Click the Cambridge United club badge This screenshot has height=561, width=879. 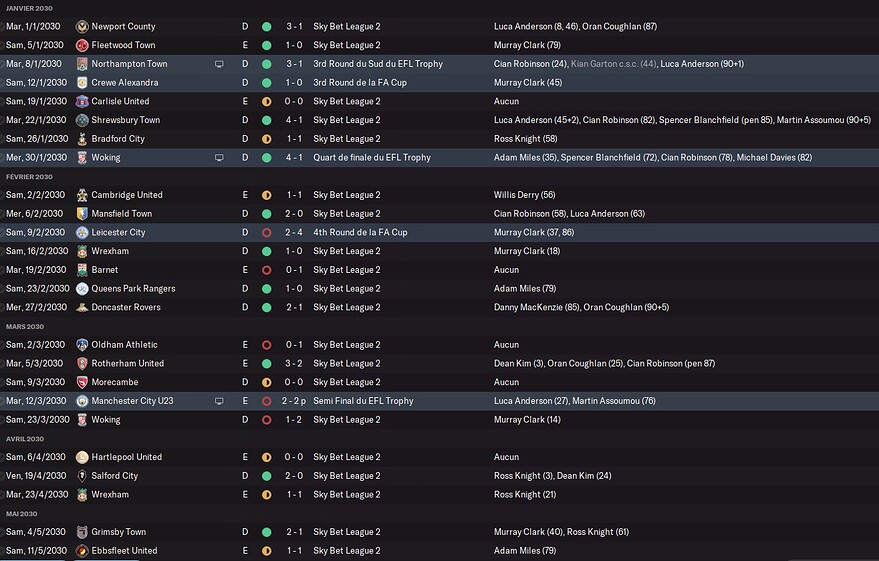point(82,195)
